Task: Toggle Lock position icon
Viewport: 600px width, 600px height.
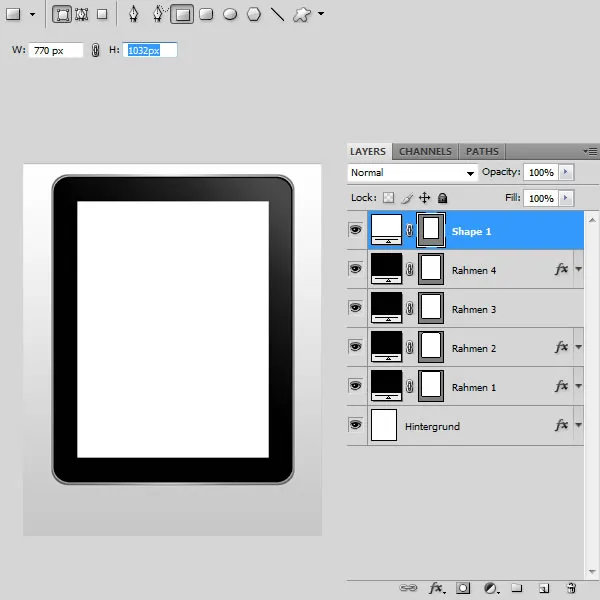Action: [425, 198]
